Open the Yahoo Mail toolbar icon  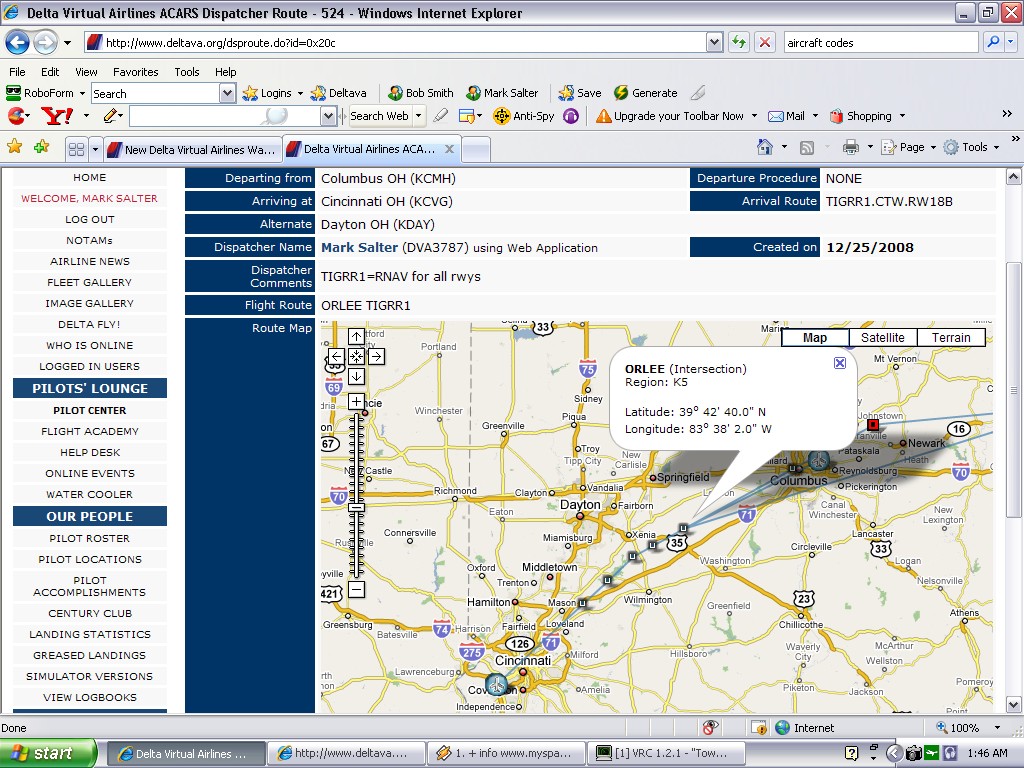click(x=776, y=116)
